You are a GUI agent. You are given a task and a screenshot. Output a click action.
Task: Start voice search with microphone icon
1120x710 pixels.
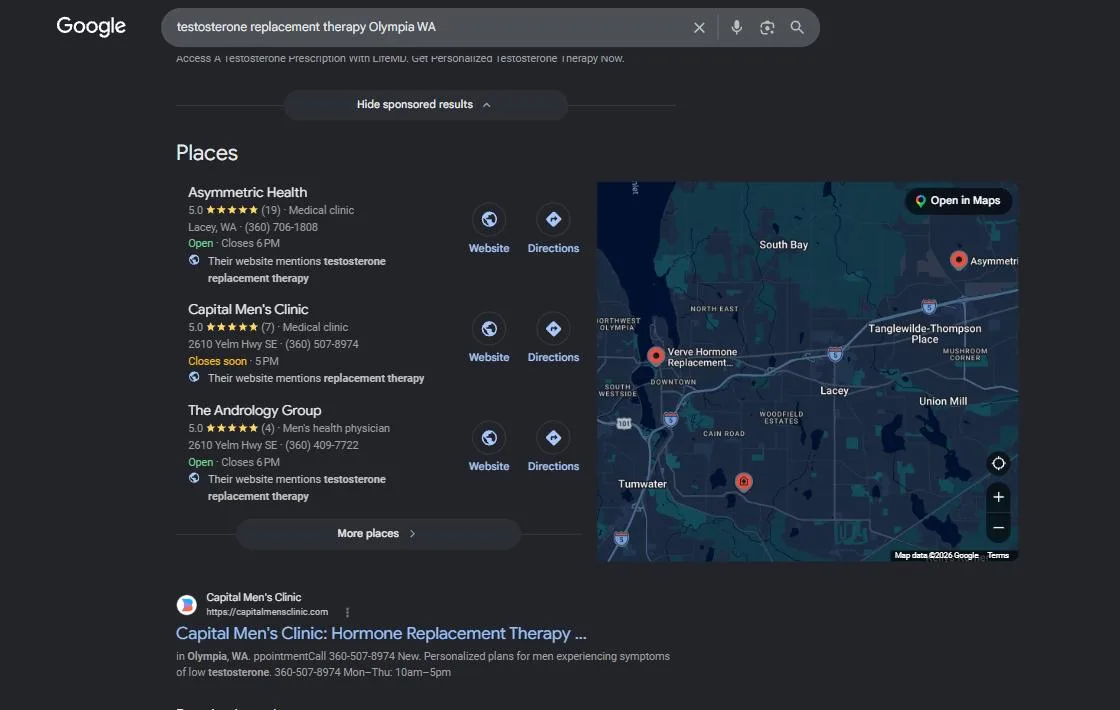tap(736, 27)
